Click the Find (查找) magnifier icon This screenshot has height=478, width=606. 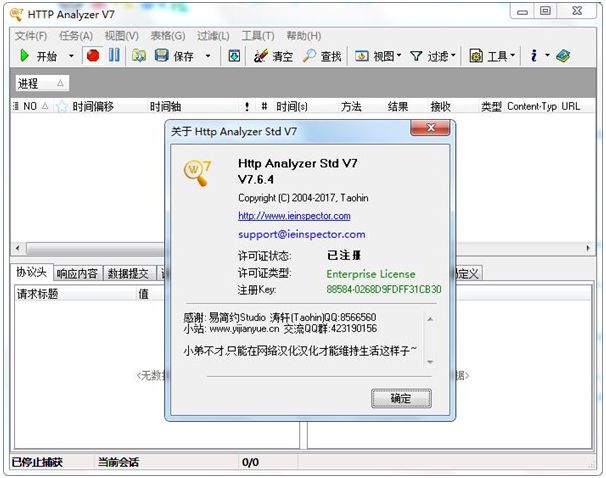[x=309, y=56]
